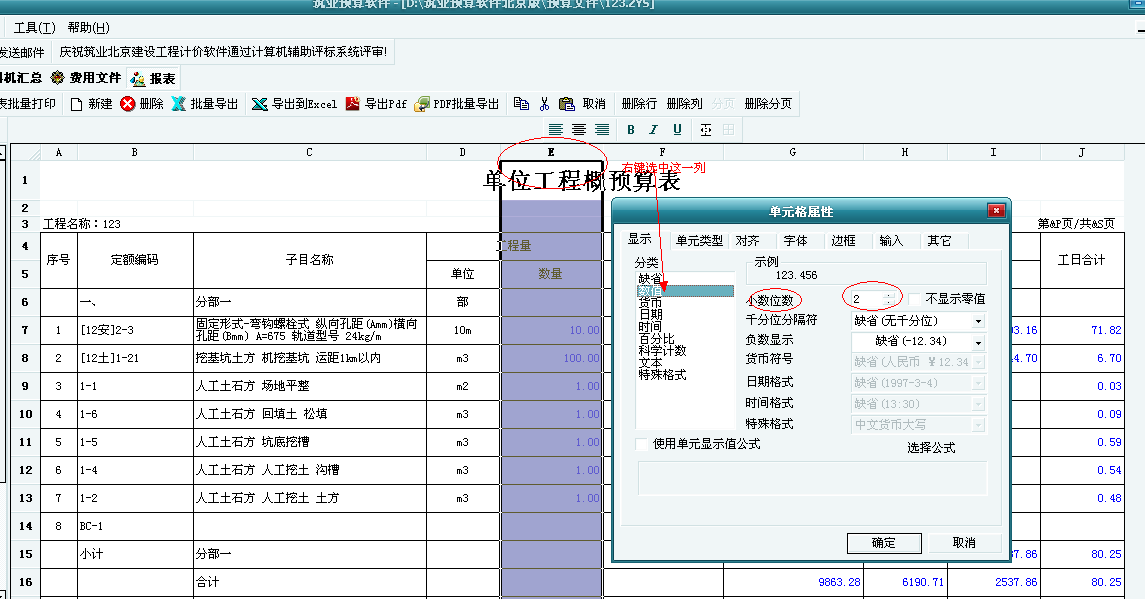Screen dimensions: 1145x599
Task: Click the 新建 (New) document icon
Action: click(77, 104)
